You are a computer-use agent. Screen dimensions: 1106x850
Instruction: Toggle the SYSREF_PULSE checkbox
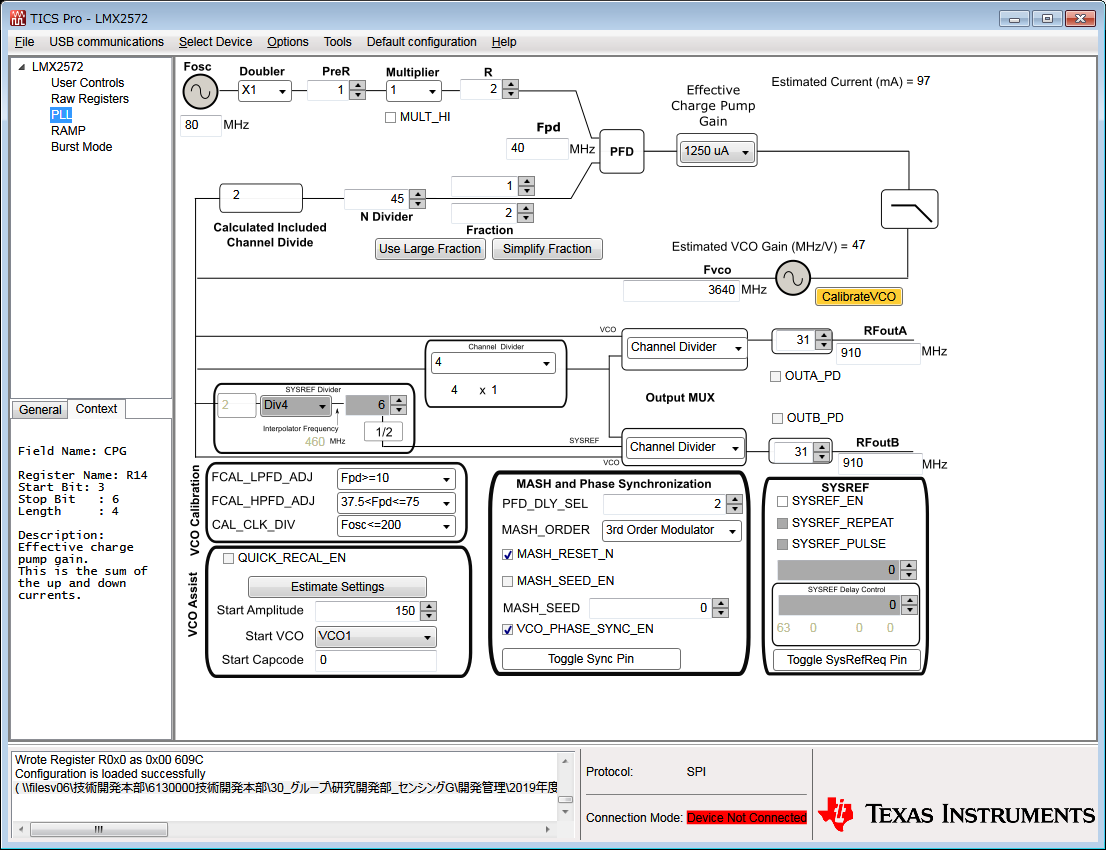point(782,544)
